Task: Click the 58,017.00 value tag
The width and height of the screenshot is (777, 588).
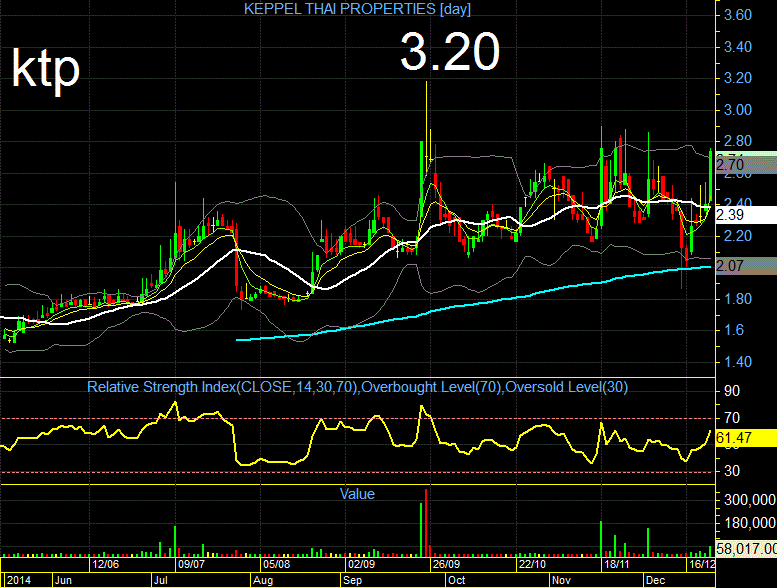Action: coord(746,549)
